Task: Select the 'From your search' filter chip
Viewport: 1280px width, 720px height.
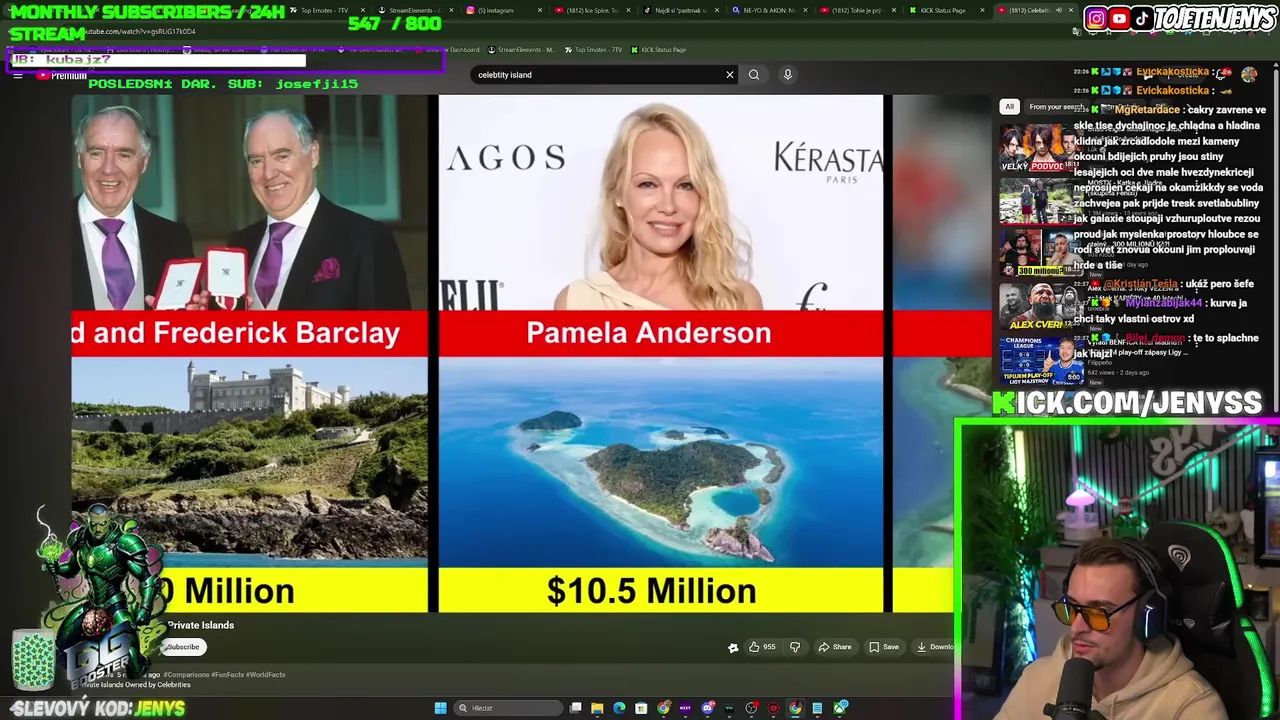Action: 1056,107
